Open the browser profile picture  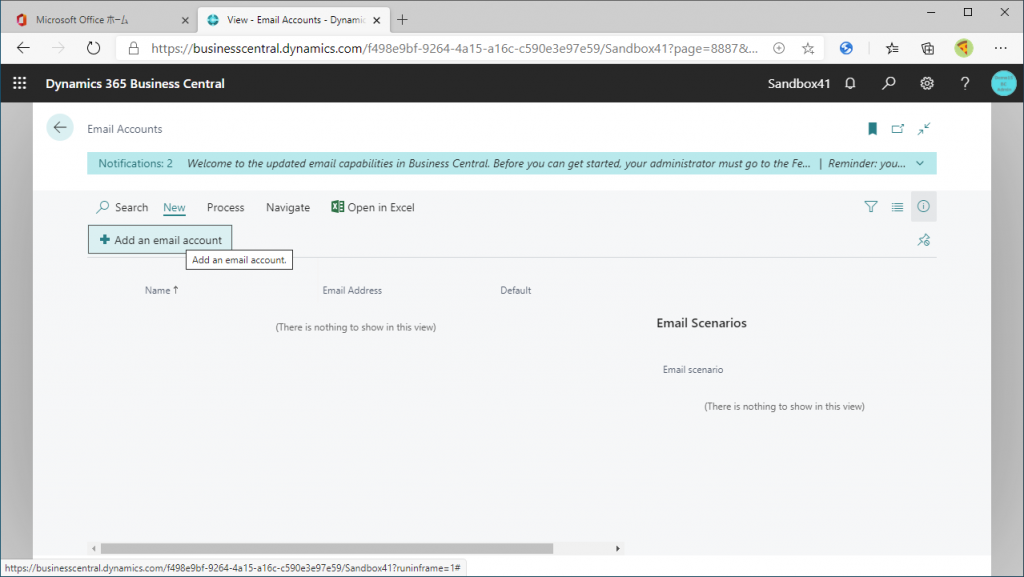963,48
